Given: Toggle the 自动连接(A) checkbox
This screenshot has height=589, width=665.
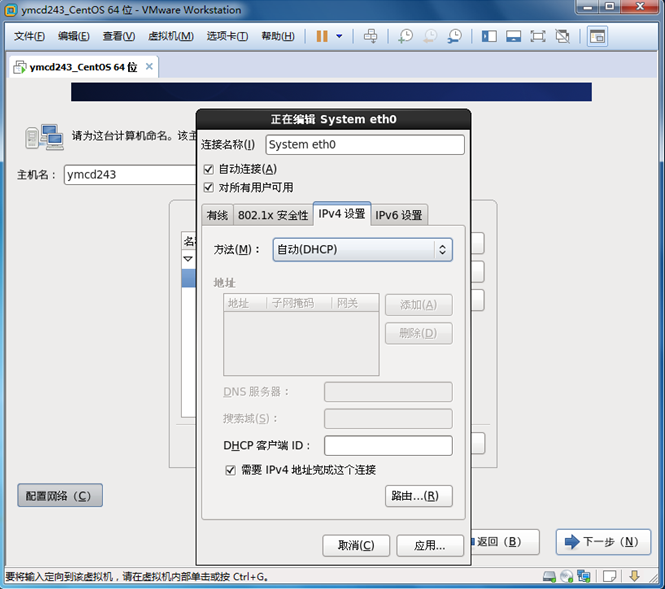Looking at the screenshot, I should [x=208, y=169].
